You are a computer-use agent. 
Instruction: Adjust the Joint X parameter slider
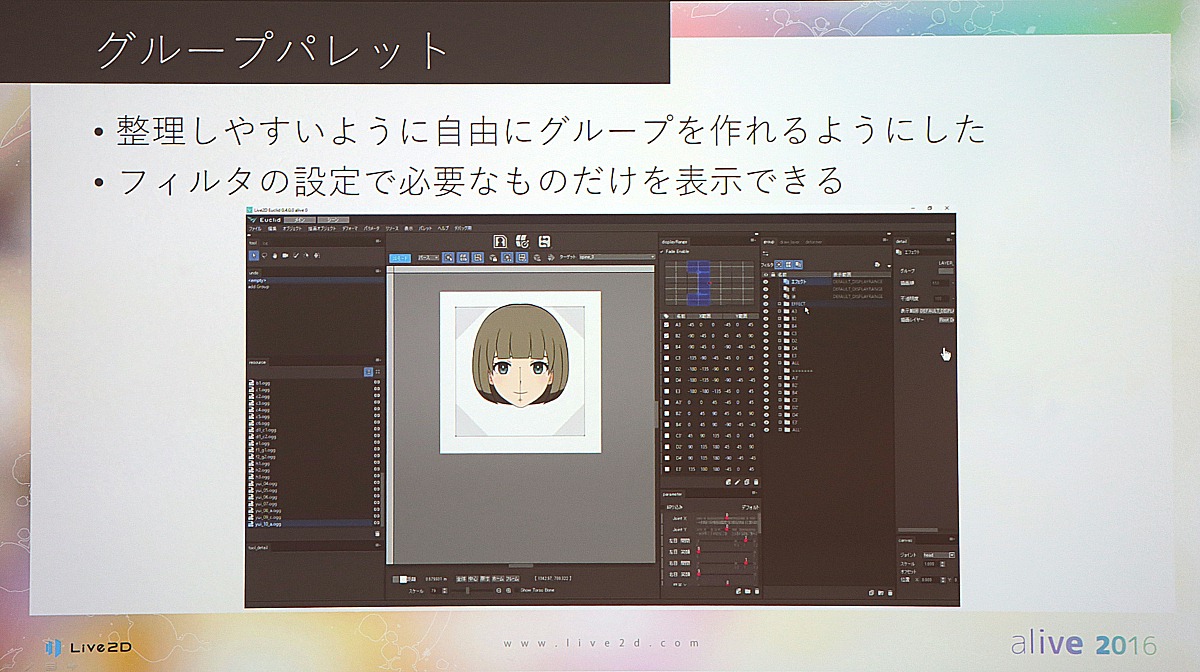click(727, 518)
